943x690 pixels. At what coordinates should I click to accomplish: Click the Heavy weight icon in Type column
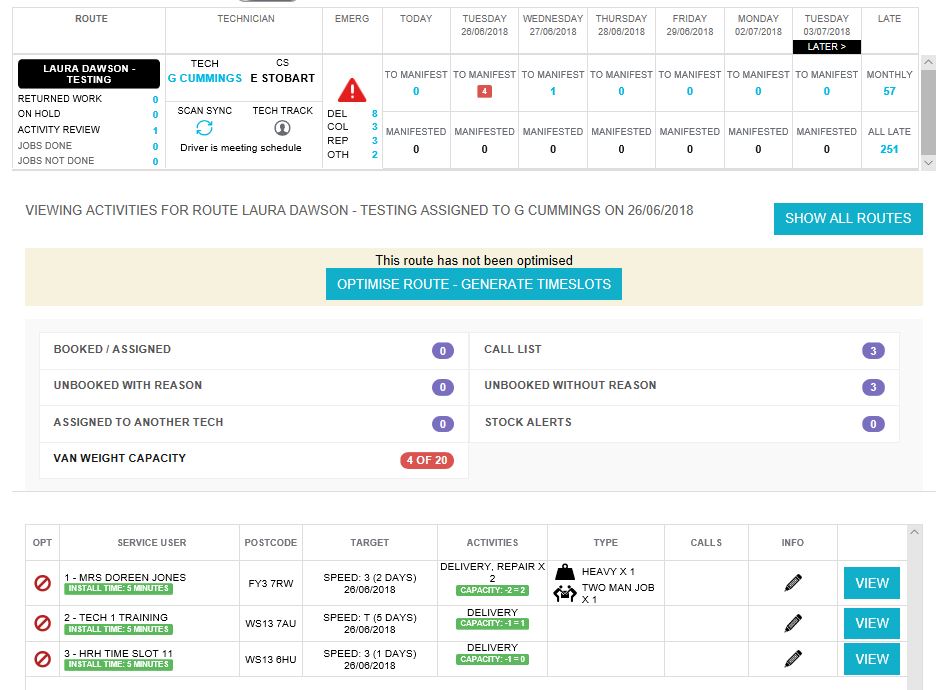(565, 571)
